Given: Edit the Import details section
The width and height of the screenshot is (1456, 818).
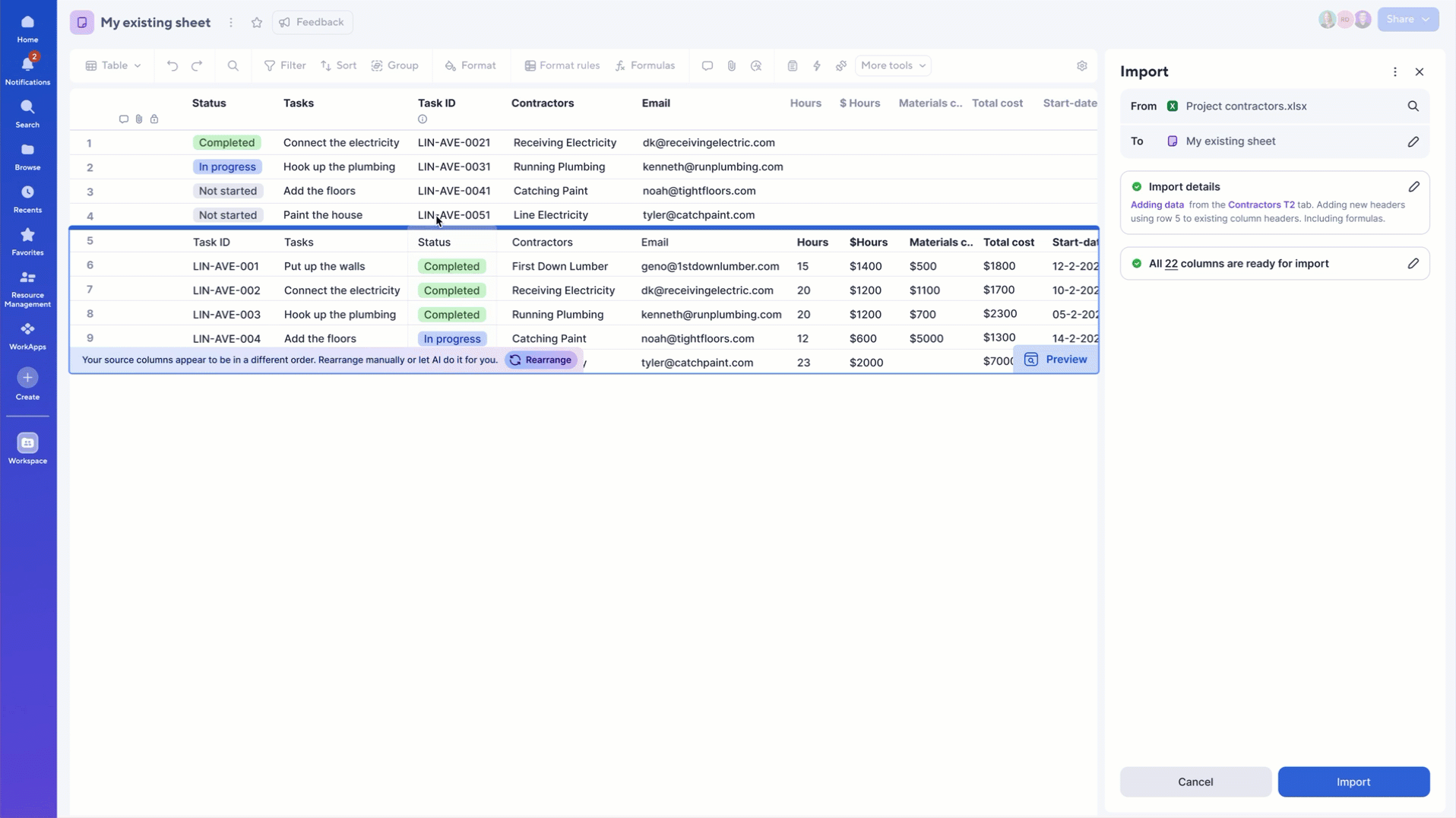Looking at the screenshot, I should tap(1413, 187).
